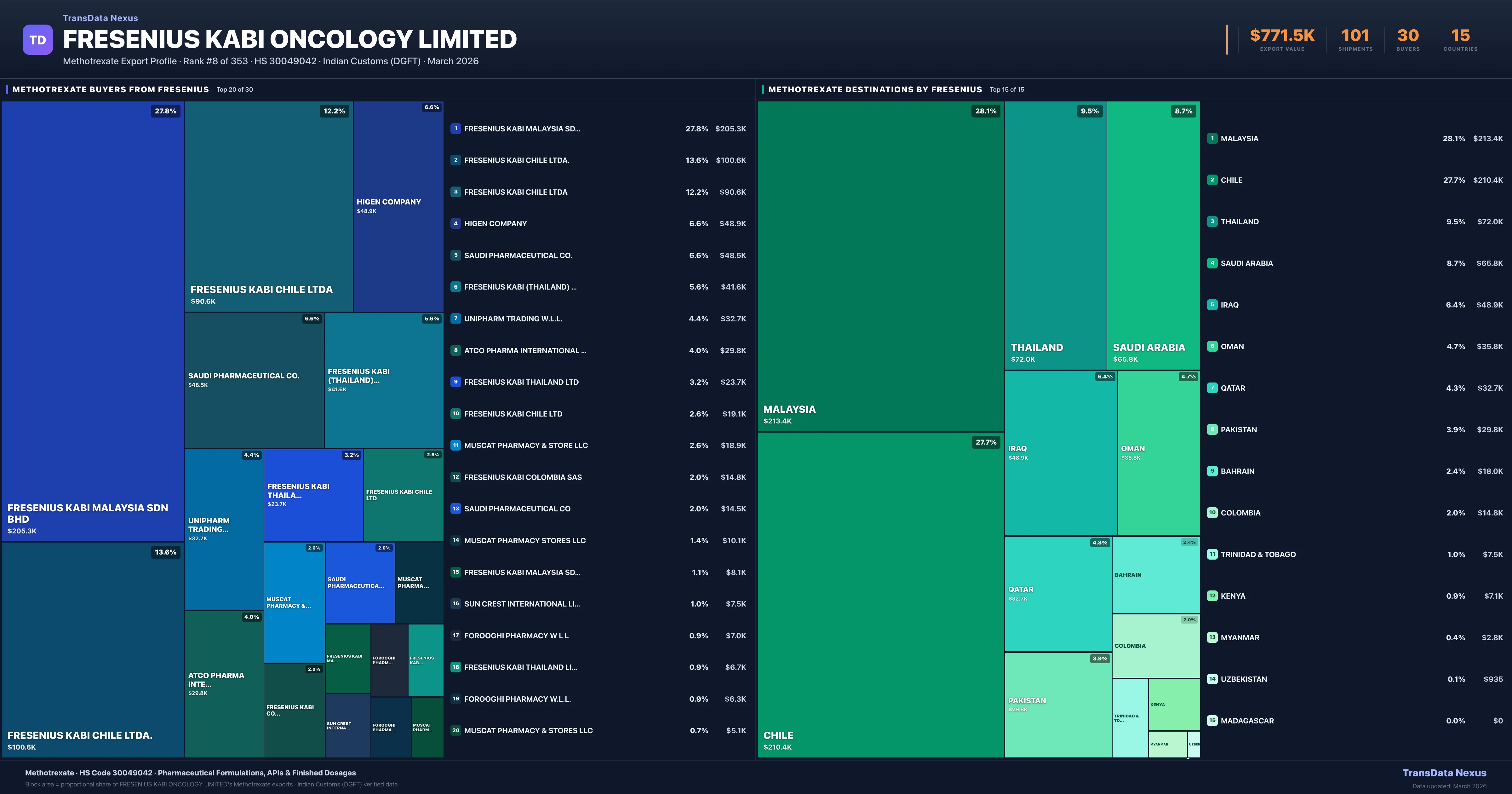Click rank badge 2 beside Chile destination

[1212, 180]
